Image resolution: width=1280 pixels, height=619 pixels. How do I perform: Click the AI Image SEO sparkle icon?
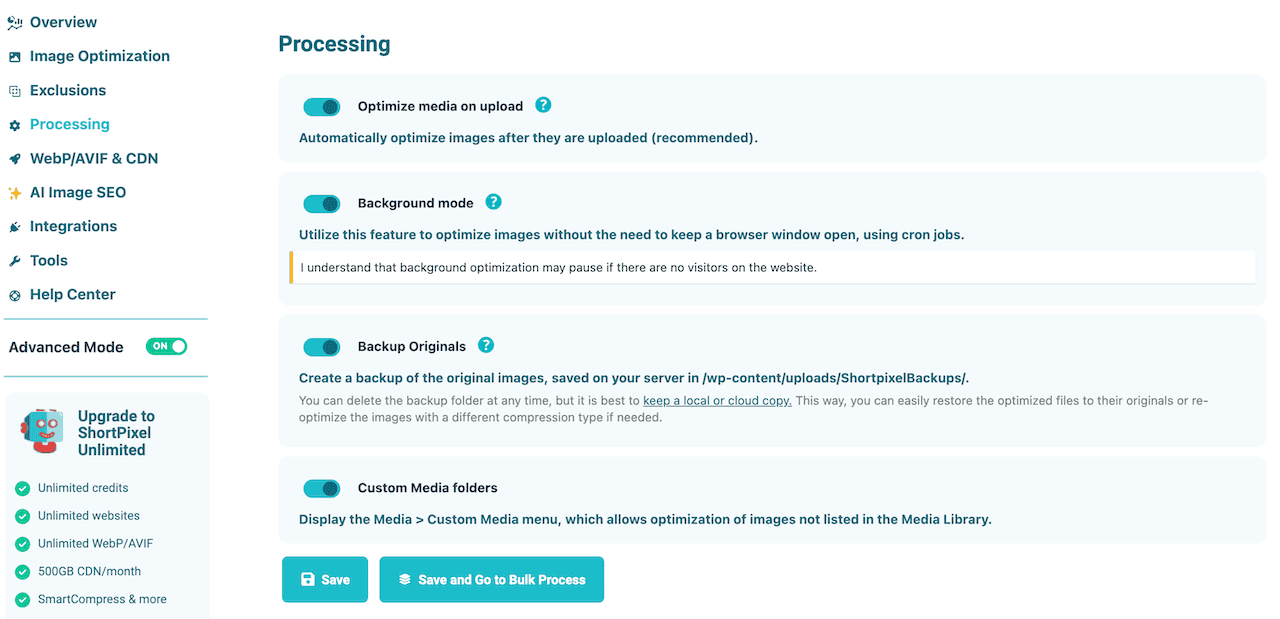point(15,192)
